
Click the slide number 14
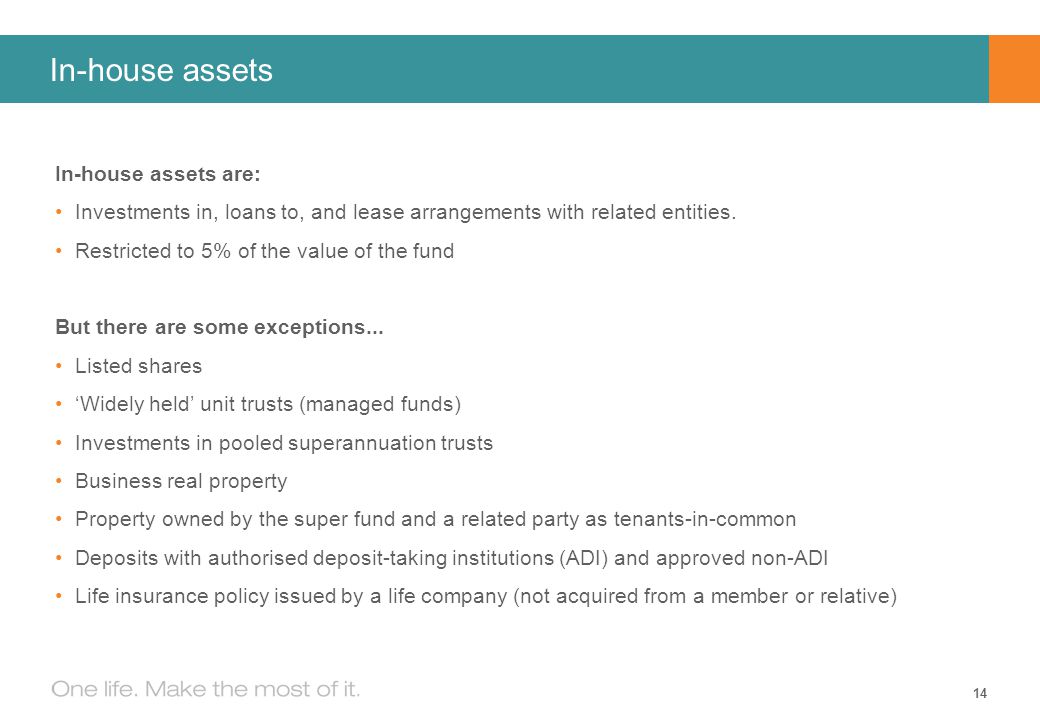980,693
